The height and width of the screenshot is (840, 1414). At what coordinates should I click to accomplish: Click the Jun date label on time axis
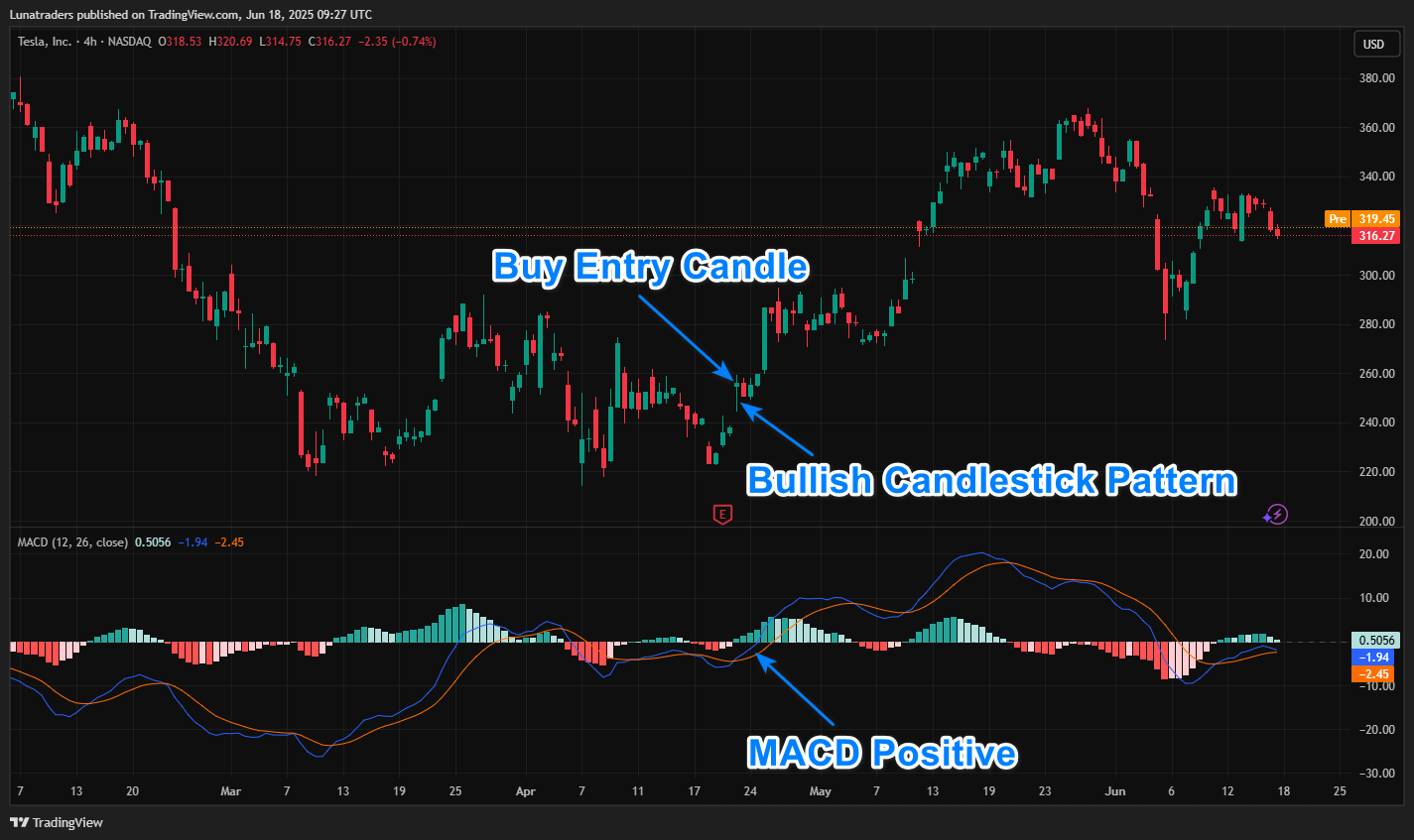point(1115,791)
